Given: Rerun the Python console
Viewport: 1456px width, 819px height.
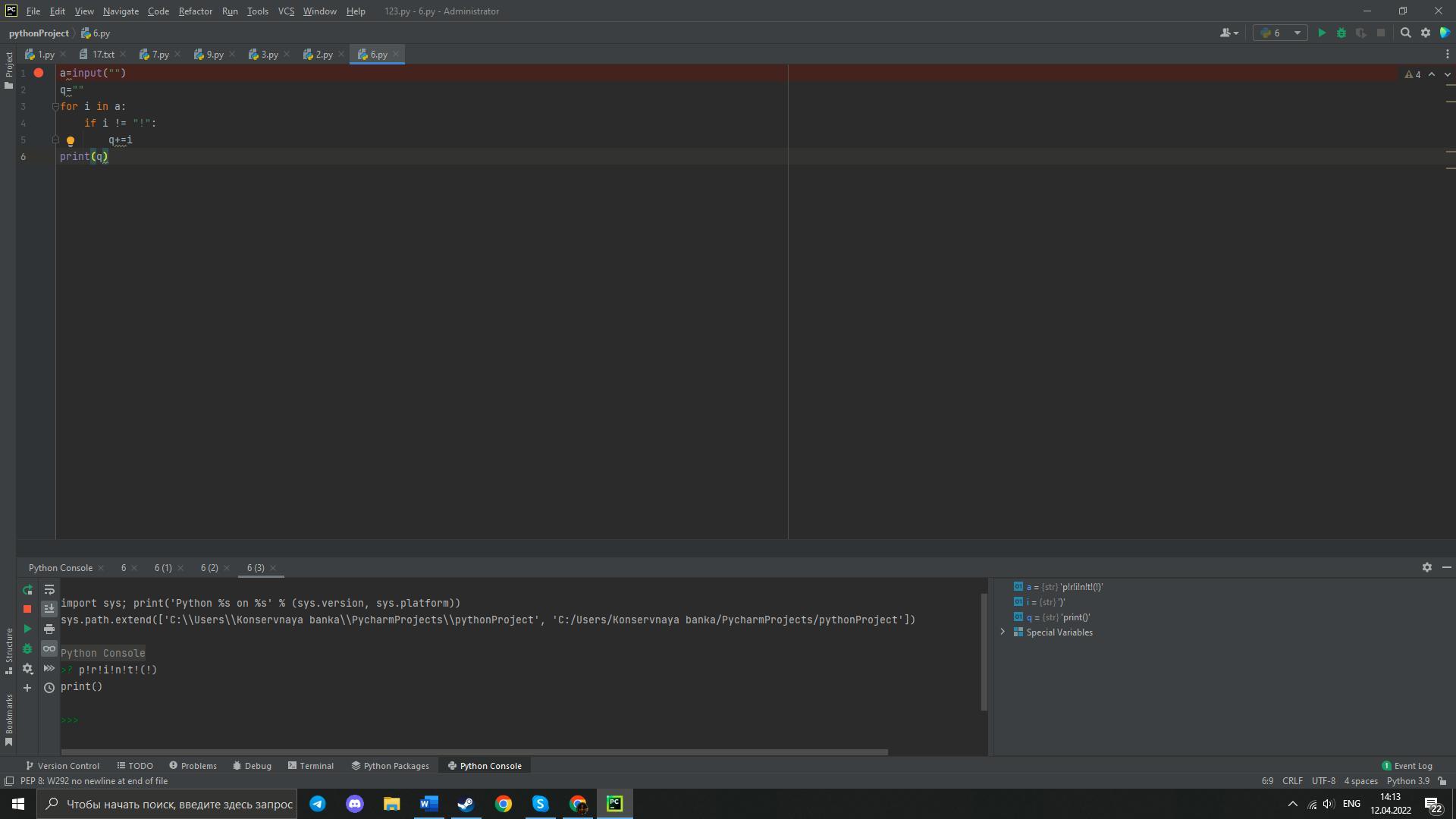Looking at the screenshot, I should point(27,589).
